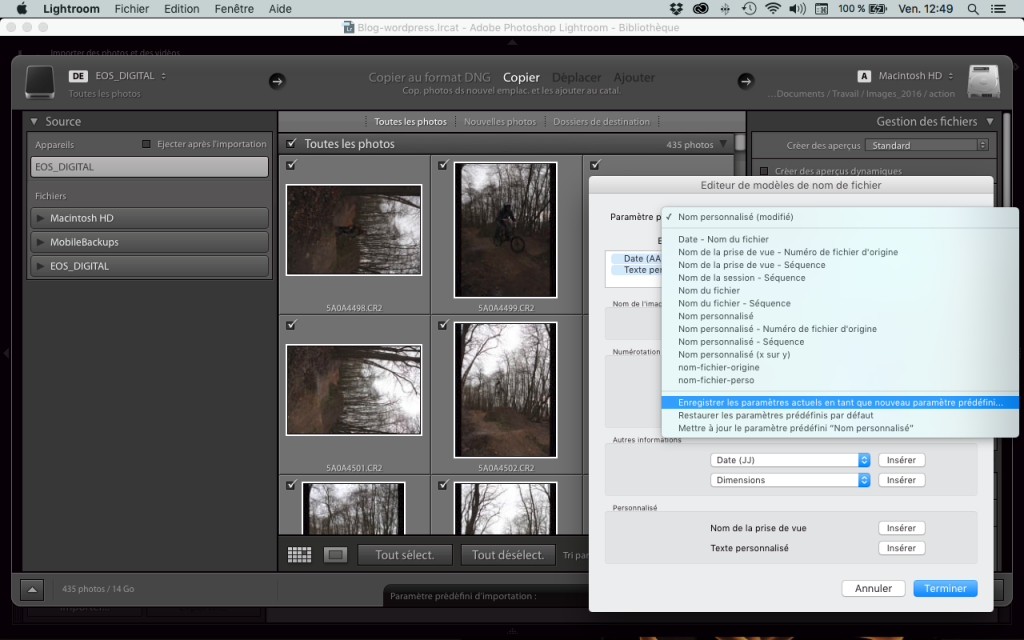Switch to loupe view icon
Image resolution: width=1024 pixels, height=640 pixels.
tap(336, 554)
